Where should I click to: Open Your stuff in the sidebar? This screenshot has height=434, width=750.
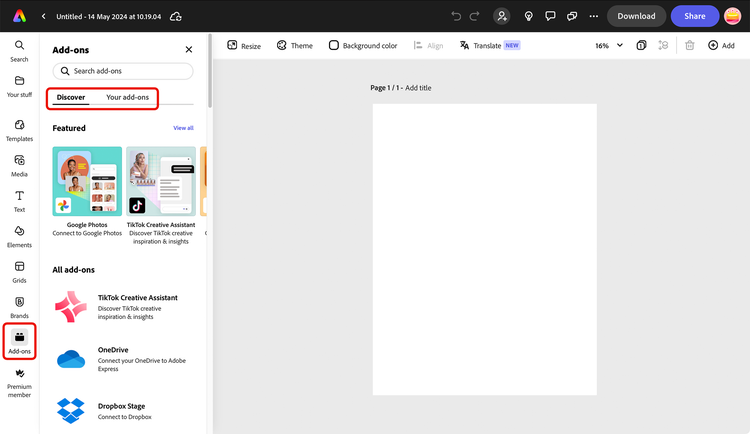[19, 87]
